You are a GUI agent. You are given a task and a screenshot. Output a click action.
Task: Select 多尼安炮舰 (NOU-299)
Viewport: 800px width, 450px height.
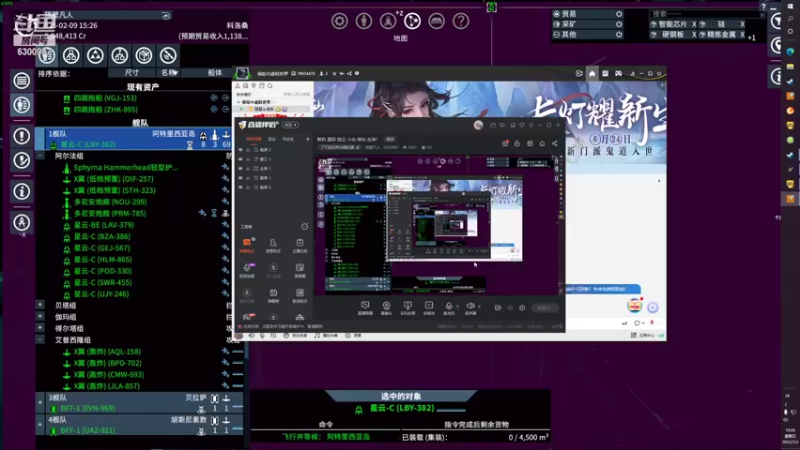(x=110, y=202)
